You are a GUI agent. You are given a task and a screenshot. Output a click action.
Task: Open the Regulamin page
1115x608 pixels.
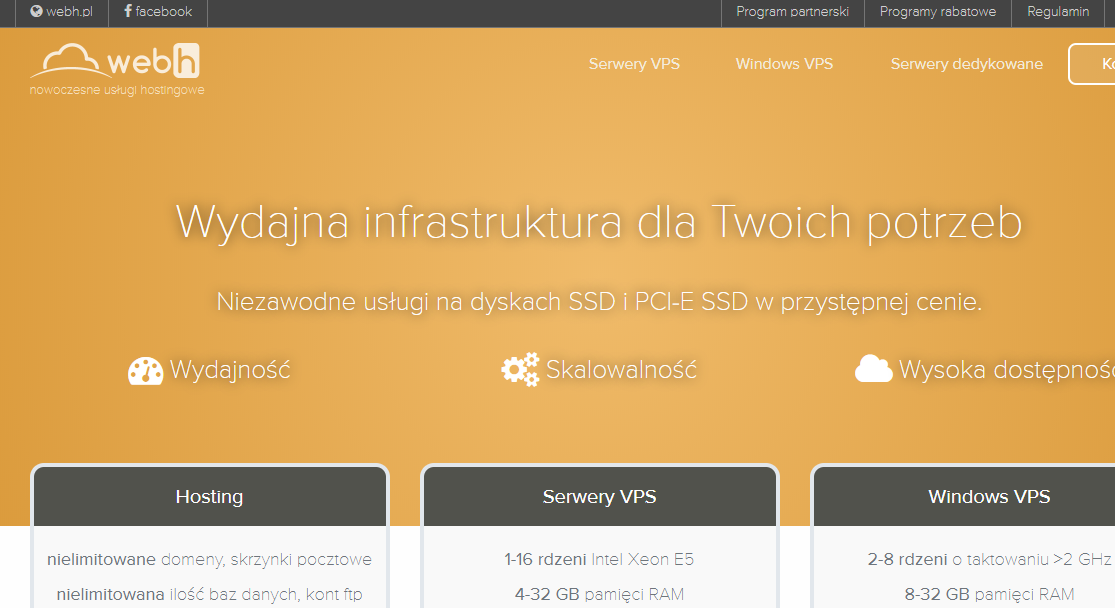tap(1058, 12)
